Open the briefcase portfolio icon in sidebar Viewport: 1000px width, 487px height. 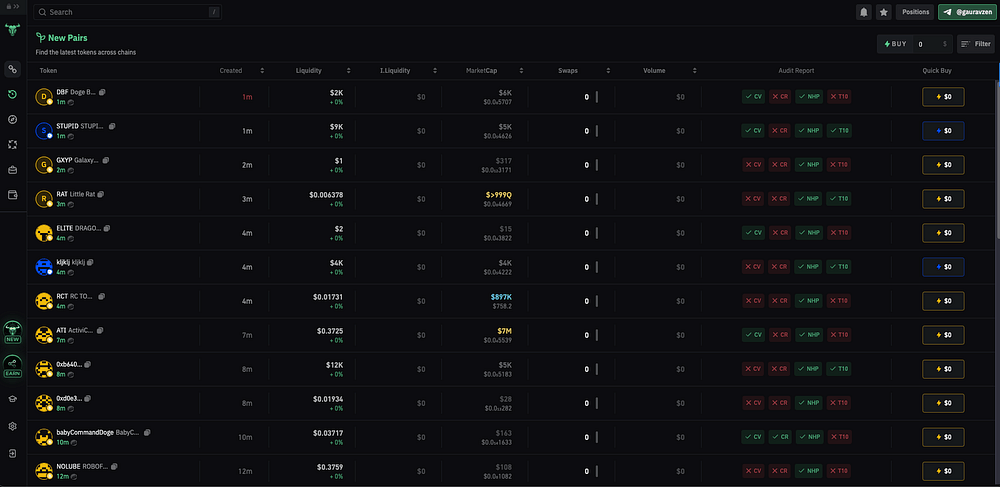tap(12, 169)
